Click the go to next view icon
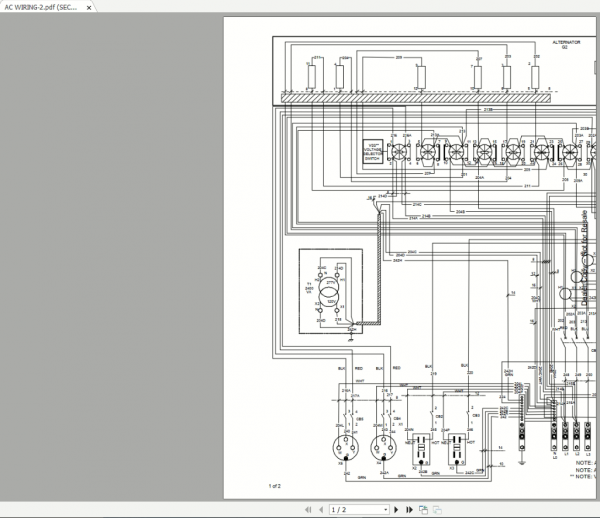Screen dimensions: 600x518 436,510
